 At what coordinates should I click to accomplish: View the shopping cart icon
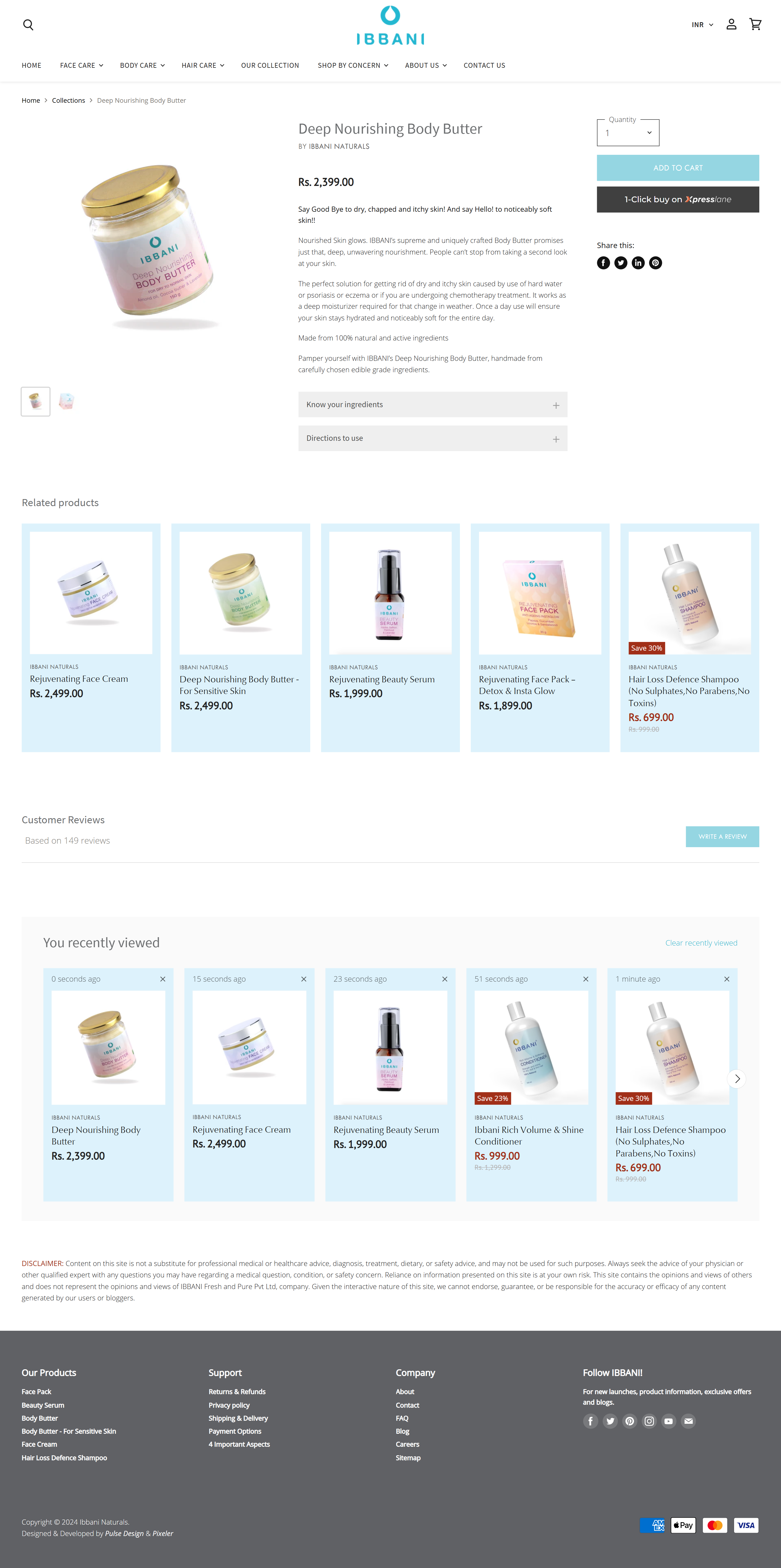click(756, 24)
